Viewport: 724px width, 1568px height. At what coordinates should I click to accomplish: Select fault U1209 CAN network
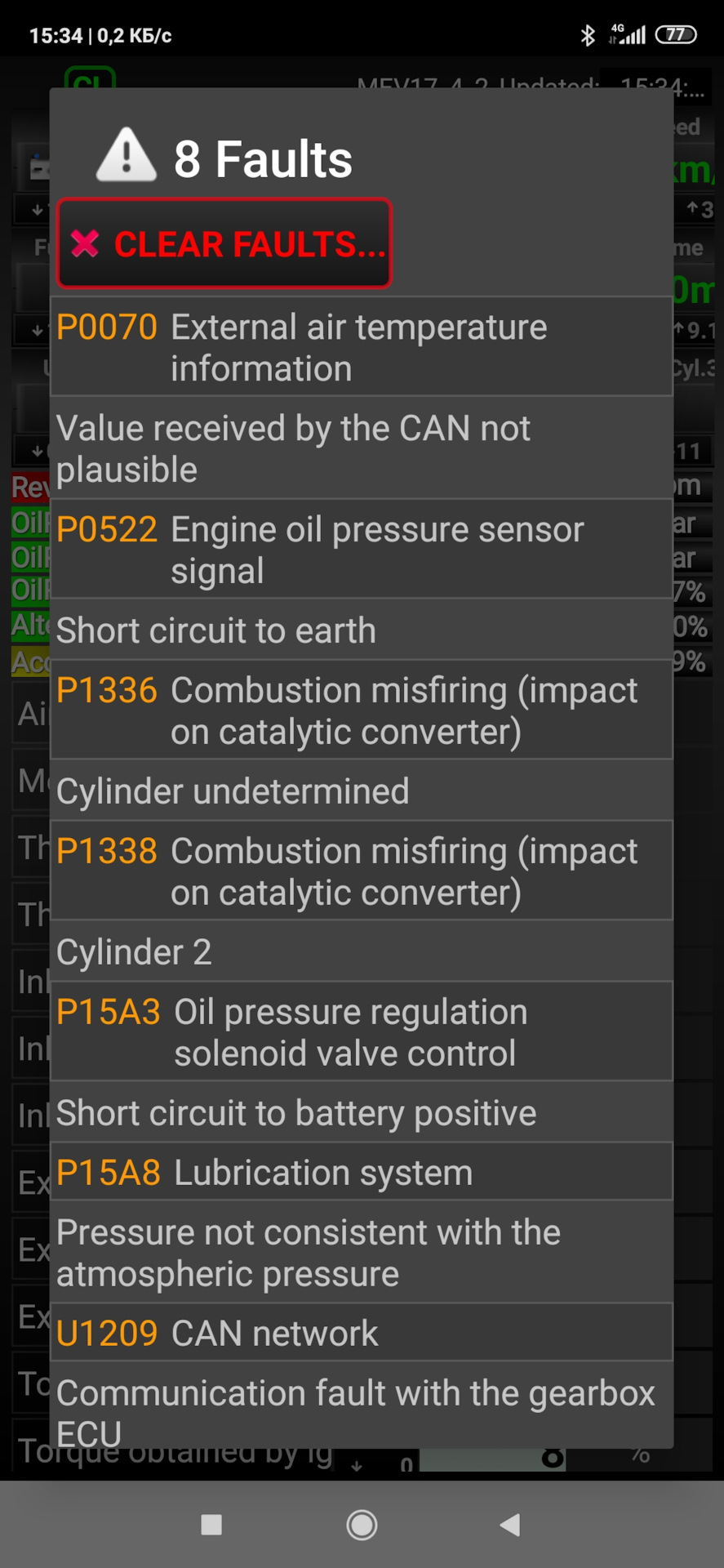click(362, 1333)
